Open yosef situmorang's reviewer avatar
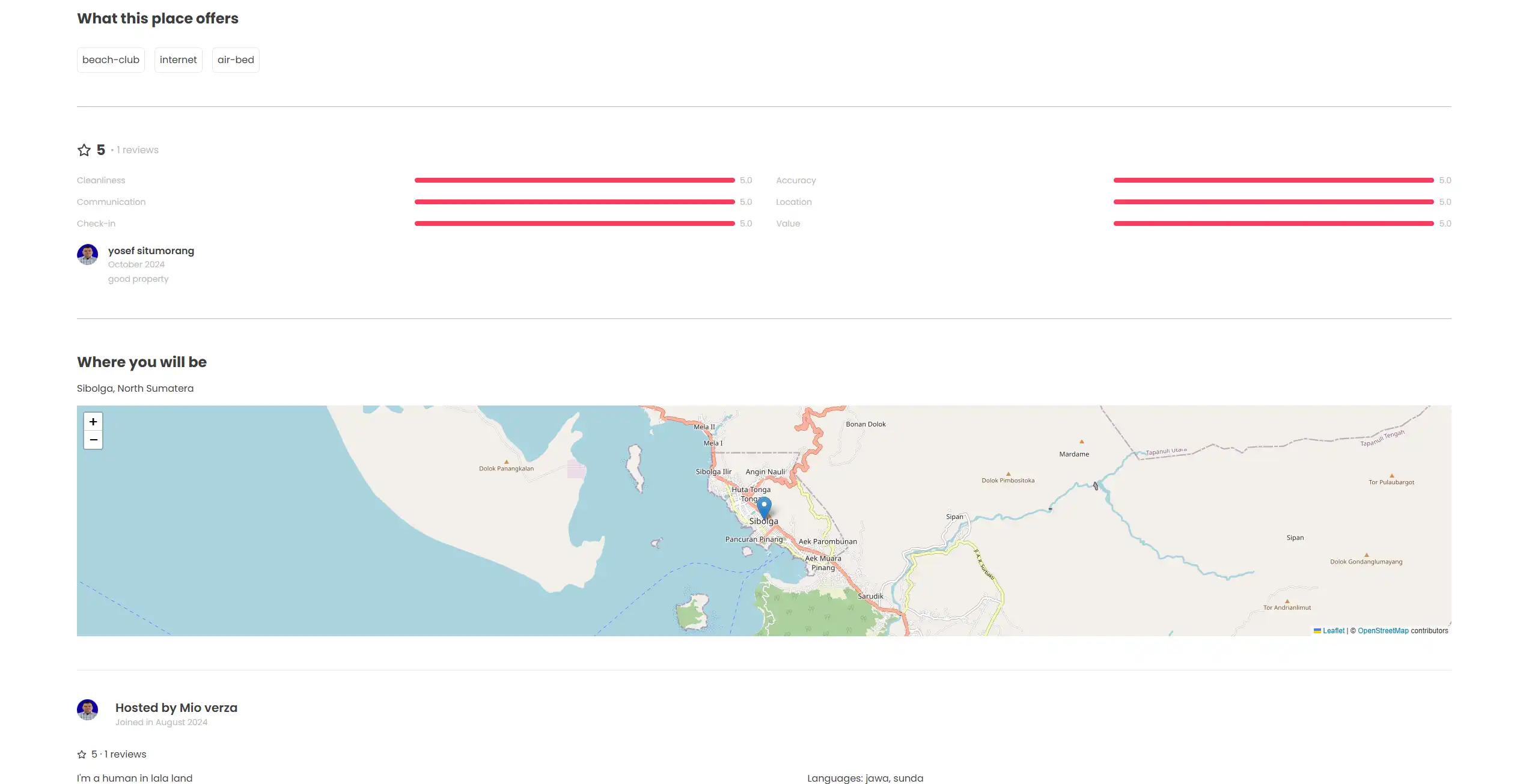1526x784 pixels. click(x=88, y=254)
